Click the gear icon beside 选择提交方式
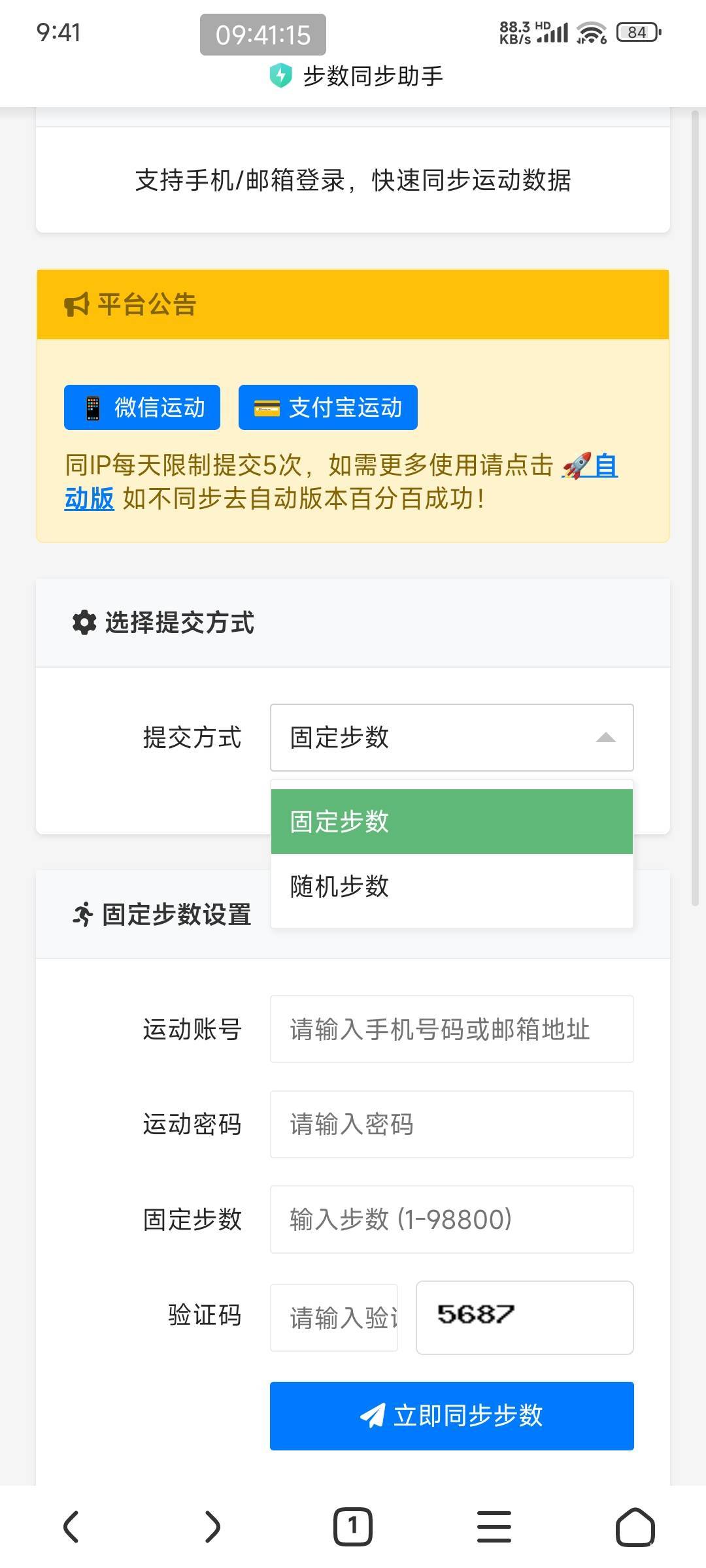 (84, 623)
